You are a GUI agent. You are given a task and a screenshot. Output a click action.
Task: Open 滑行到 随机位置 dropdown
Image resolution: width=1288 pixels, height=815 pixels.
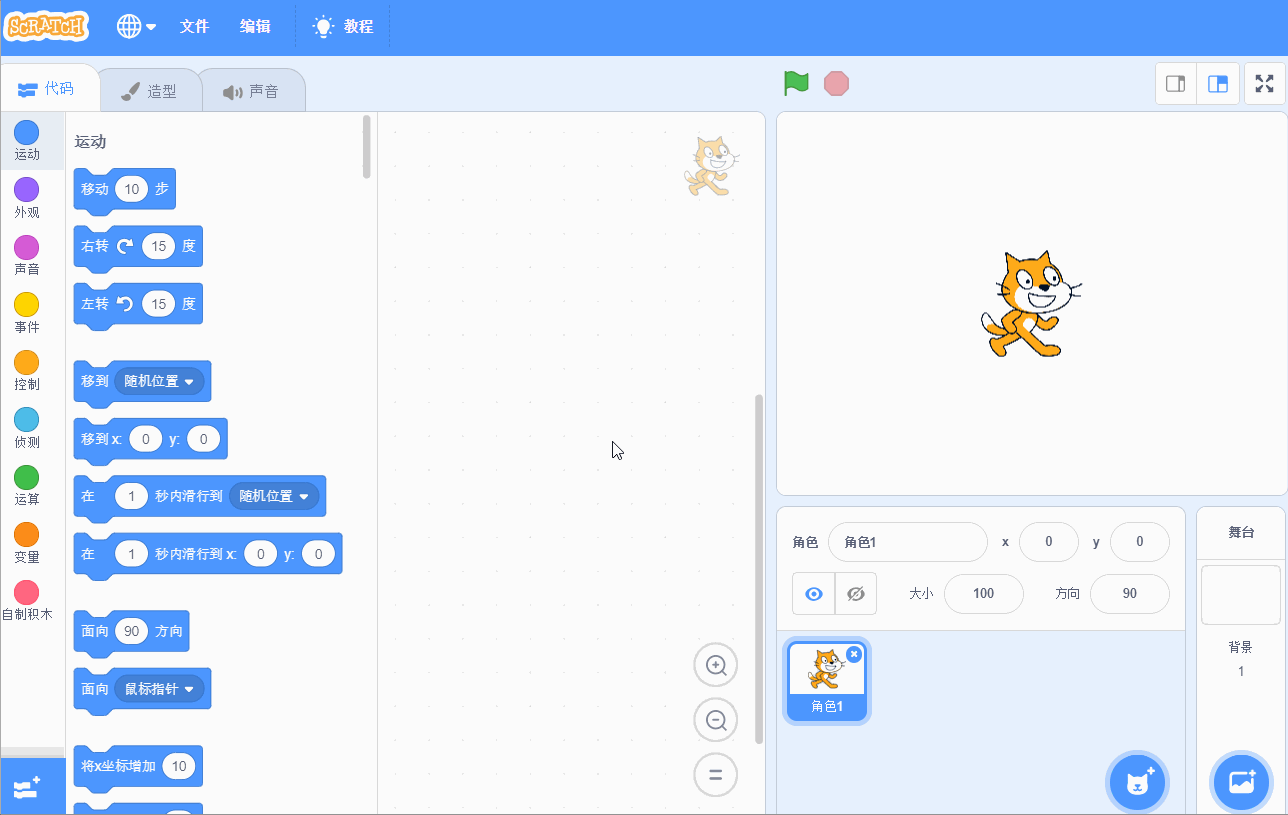click(x=274, y=496)
